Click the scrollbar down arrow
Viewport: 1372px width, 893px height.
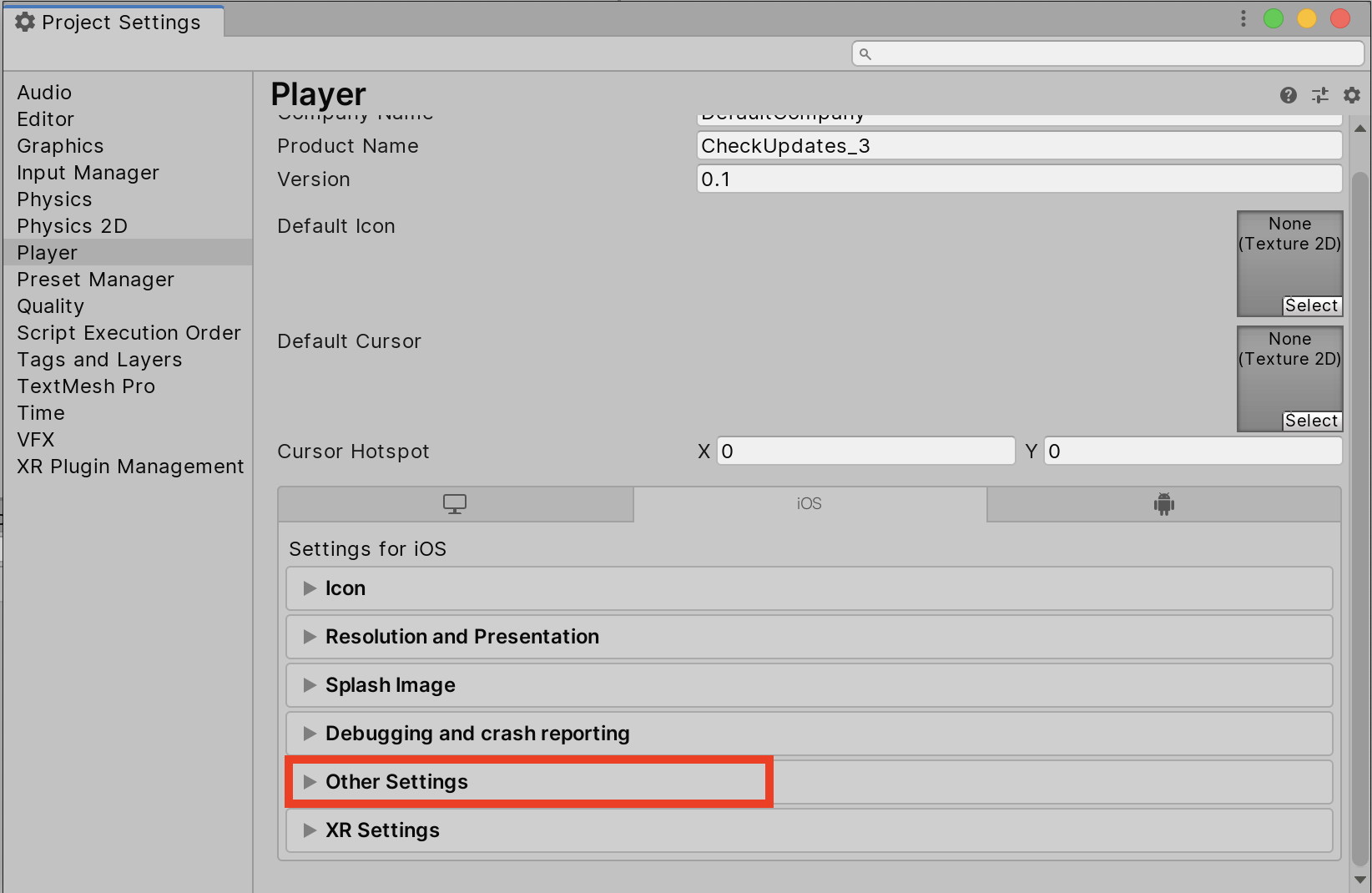[x=1360, y=880]
